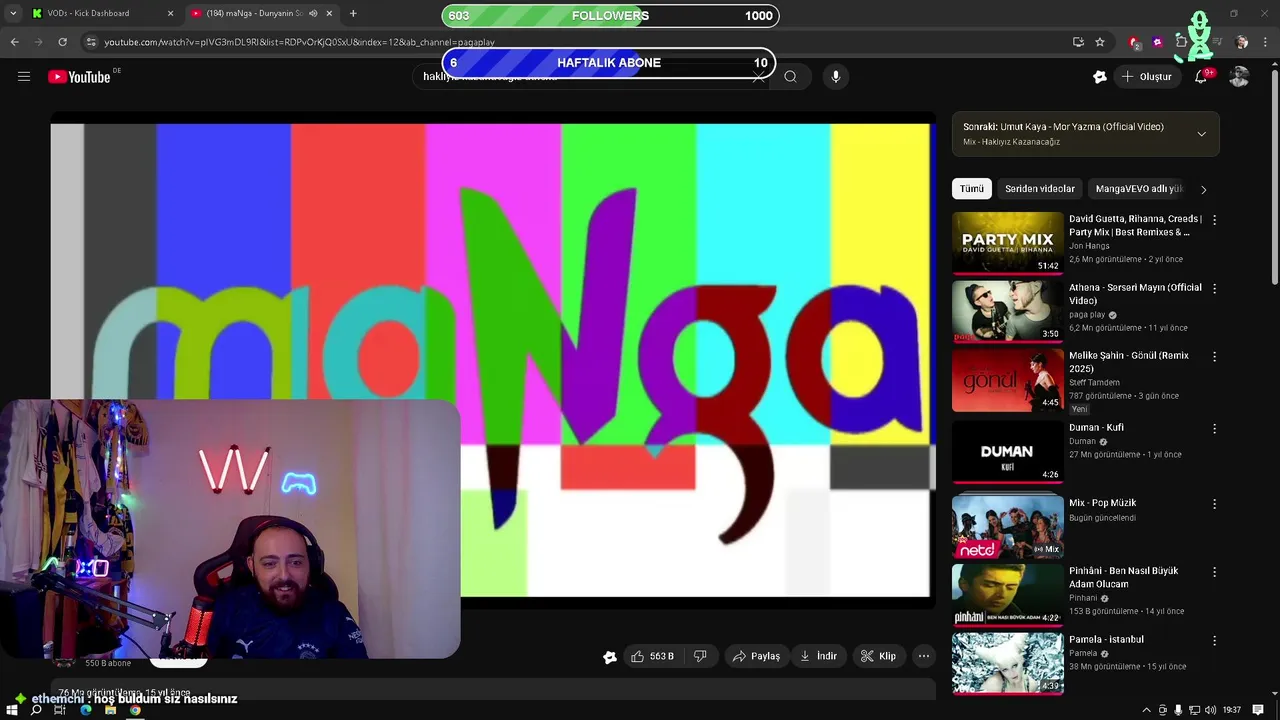
Task: Start voice search with the microphone icon
Action: [836, 76]
